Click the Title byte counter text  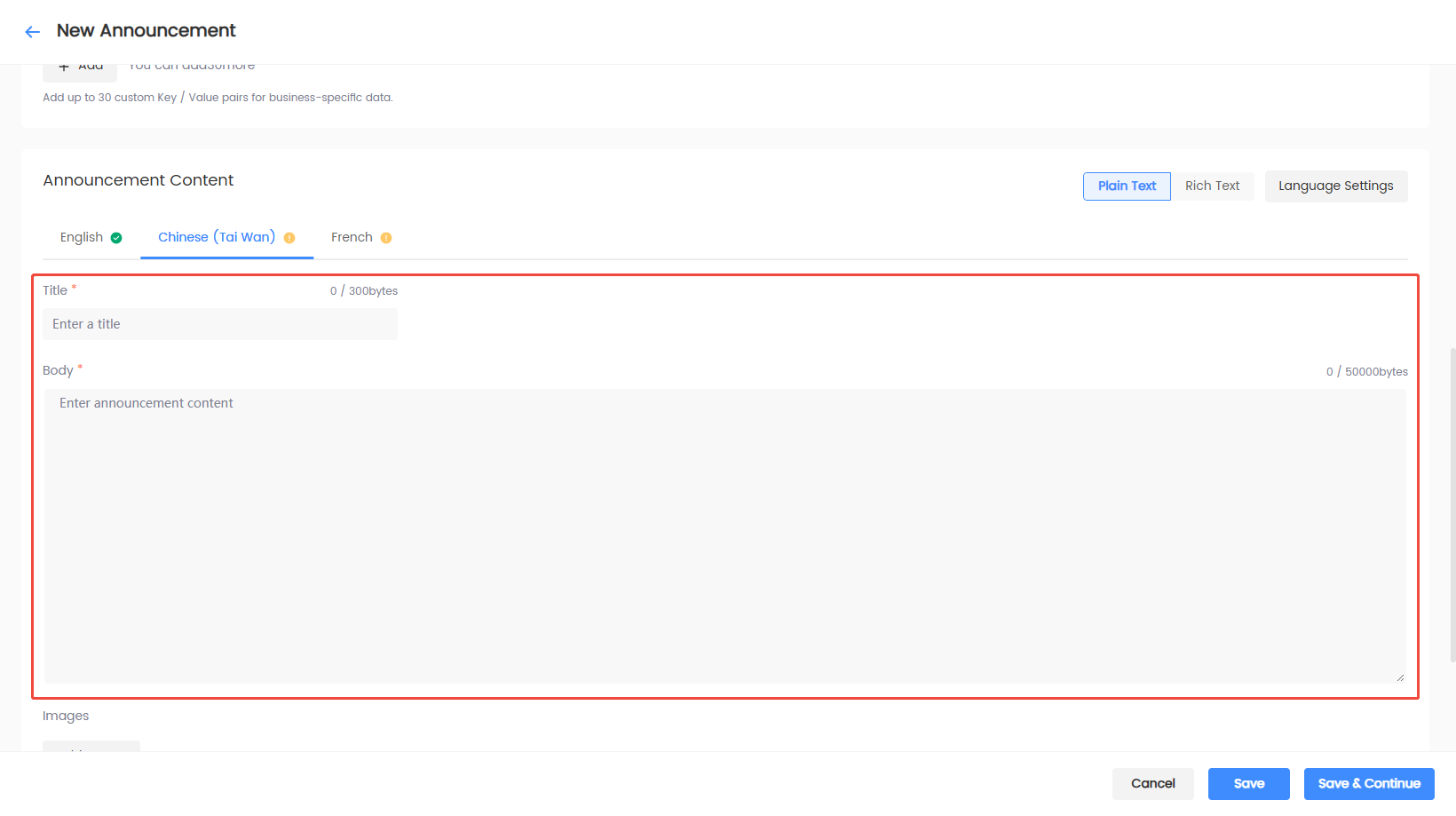point(364,291)
